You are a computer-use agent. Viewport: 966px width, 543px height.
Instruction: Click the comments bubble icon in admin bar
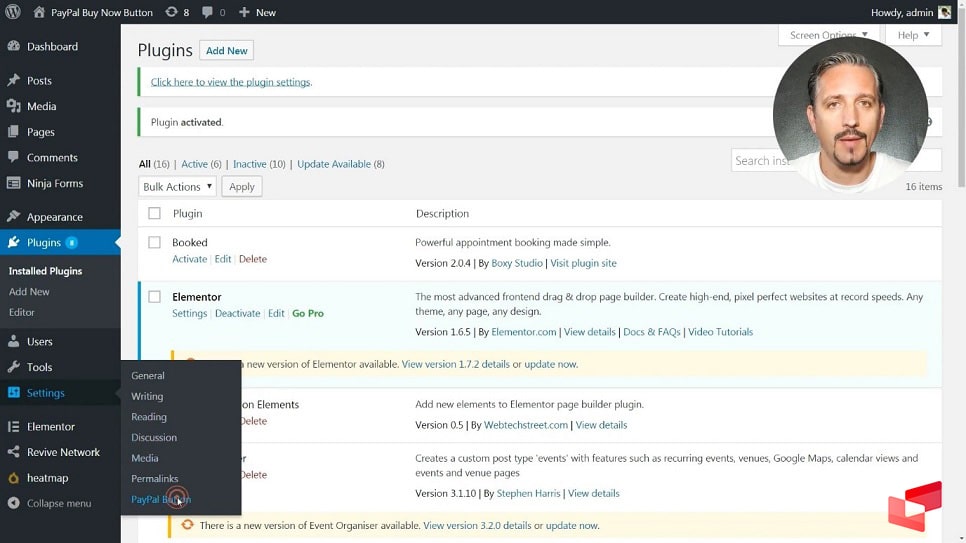(x=208, y=12)
